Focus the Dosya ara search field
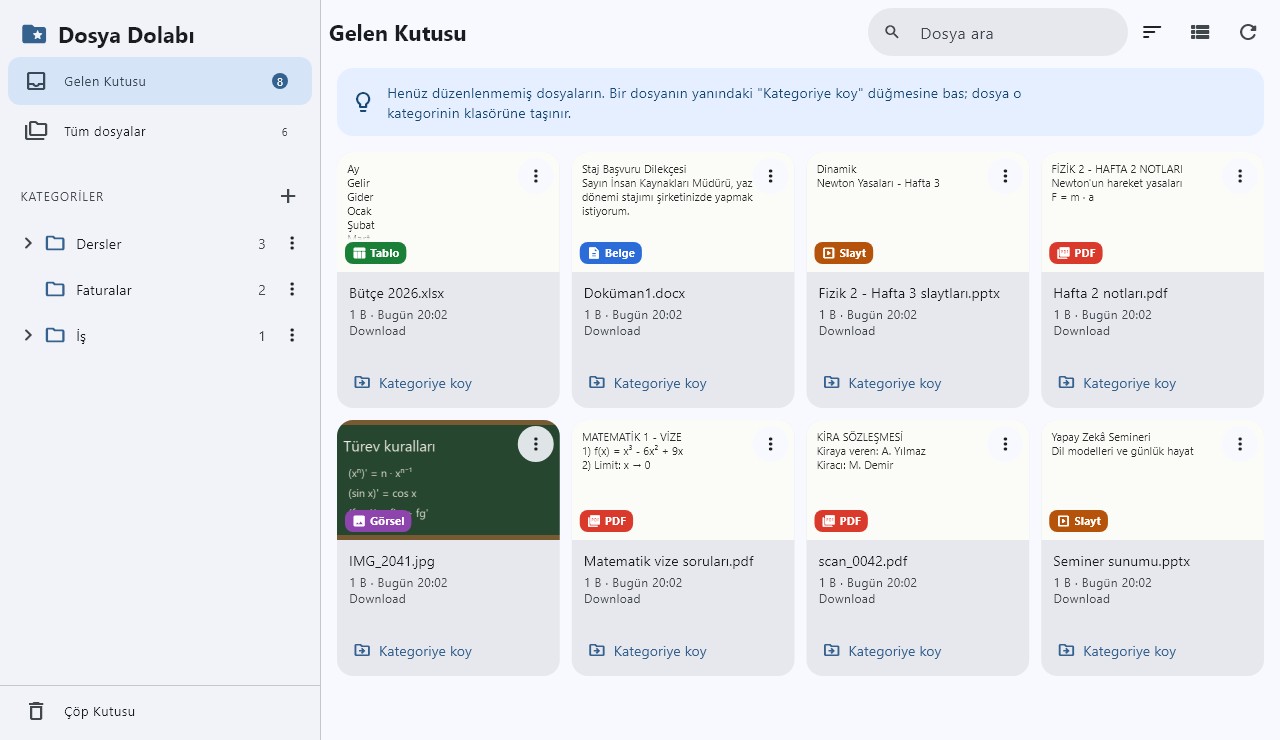The image size is (1280, 740). click(998, 33)
